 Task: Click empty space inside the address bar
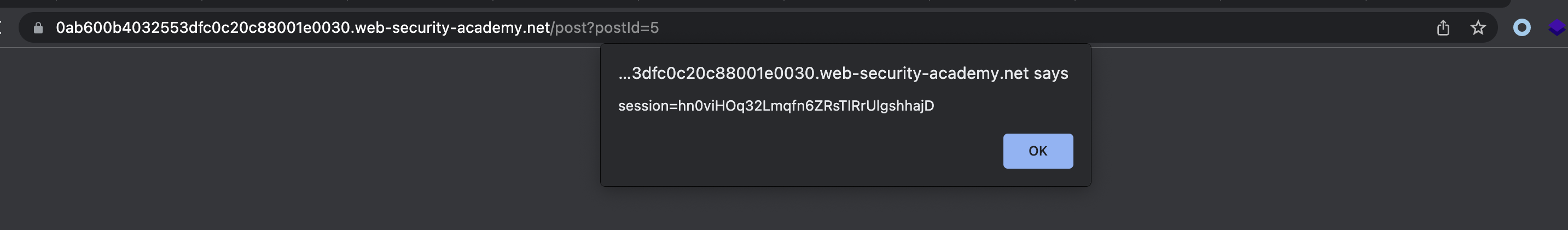1035,28
